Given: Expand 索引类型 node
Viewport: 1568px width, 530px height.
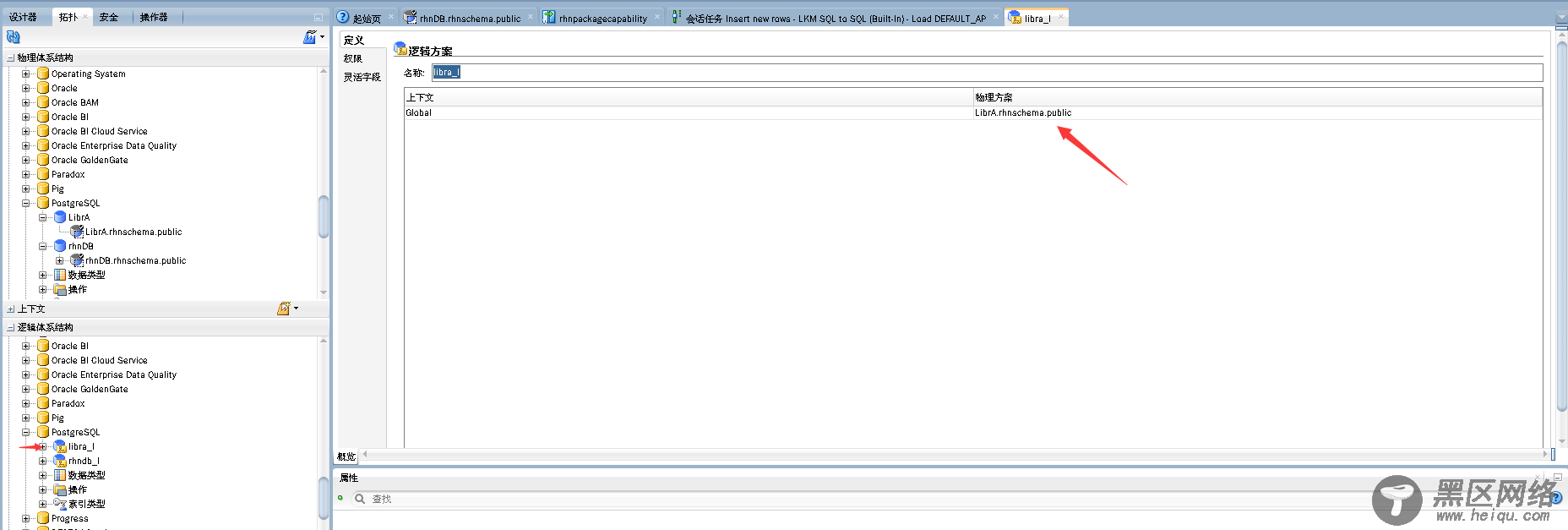Looking at the screenshot, I should (x=43, y=504).
